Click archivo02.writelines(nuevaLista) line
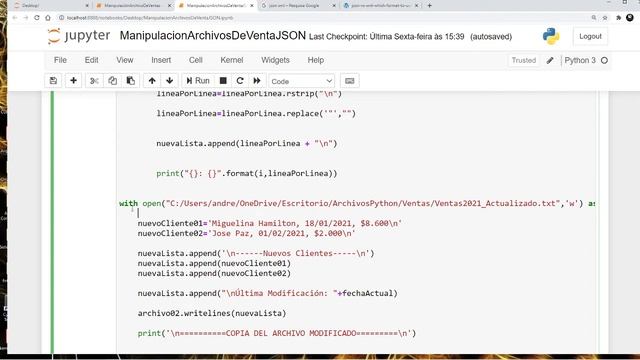 point(212,313)
